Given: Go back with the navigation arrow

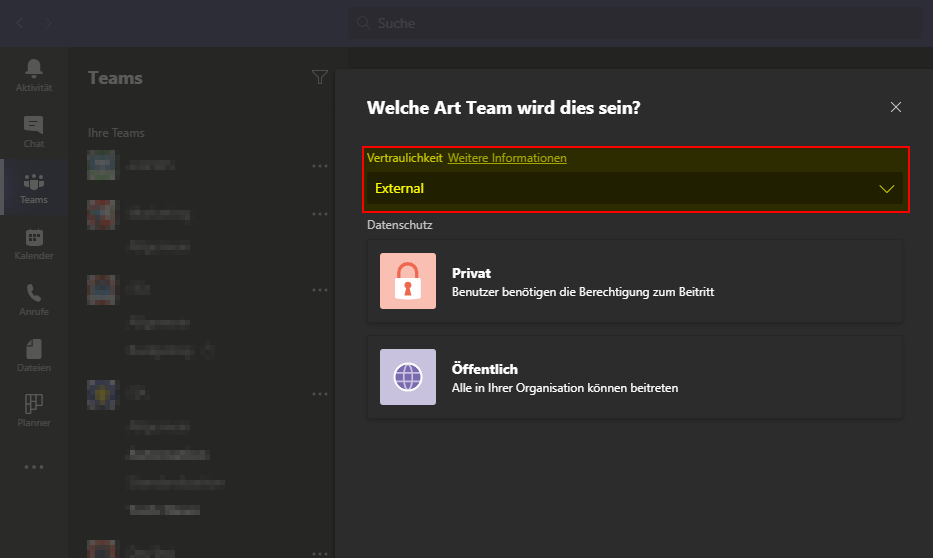Looking at the screenshot, I should pos(20,22).
